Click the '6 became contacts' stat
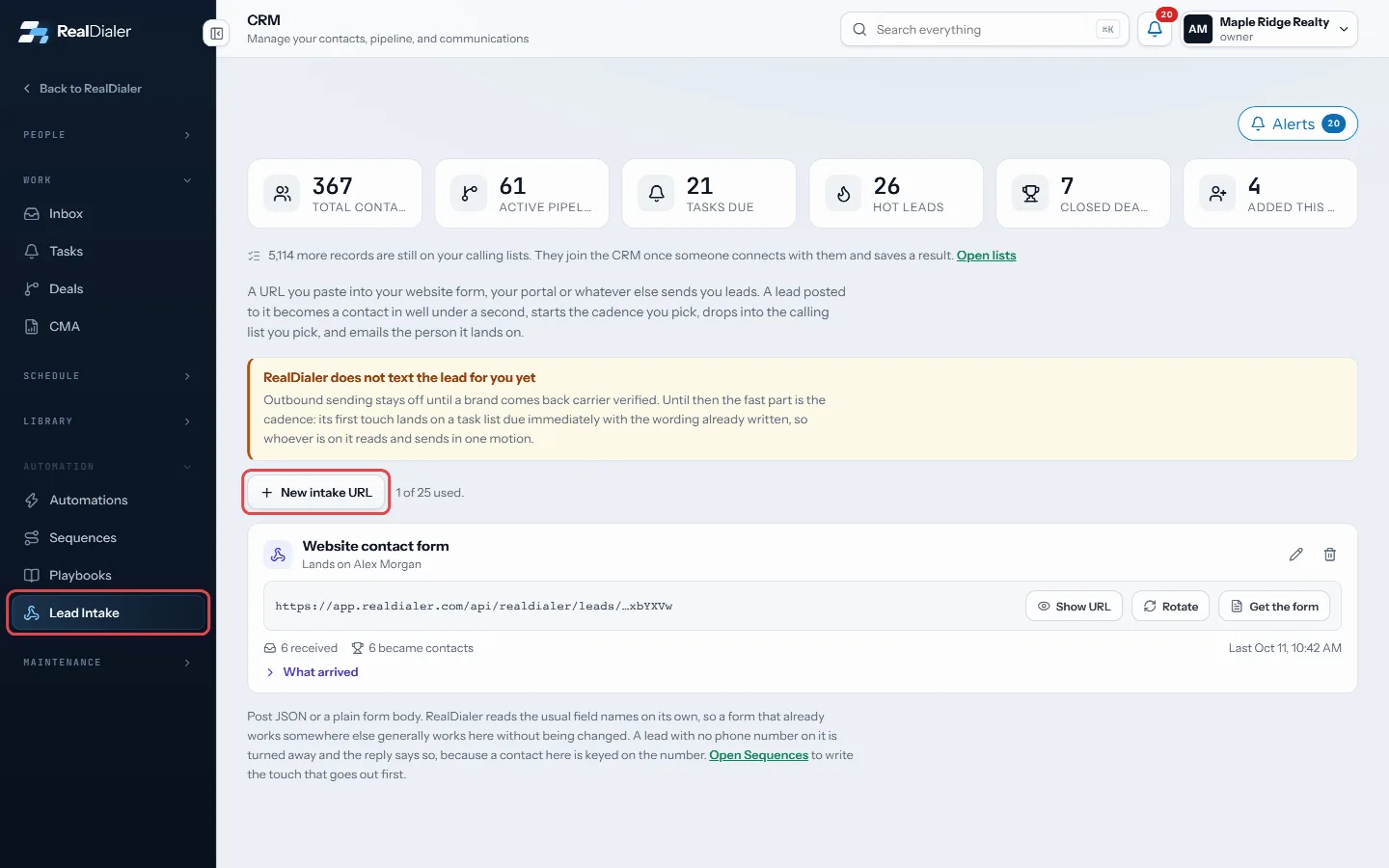 pos(412,648)
